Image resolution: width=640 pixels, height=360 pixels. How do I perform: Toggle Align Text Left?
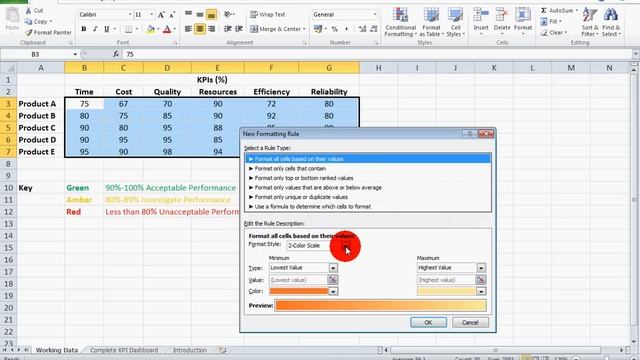pos(188,29)
